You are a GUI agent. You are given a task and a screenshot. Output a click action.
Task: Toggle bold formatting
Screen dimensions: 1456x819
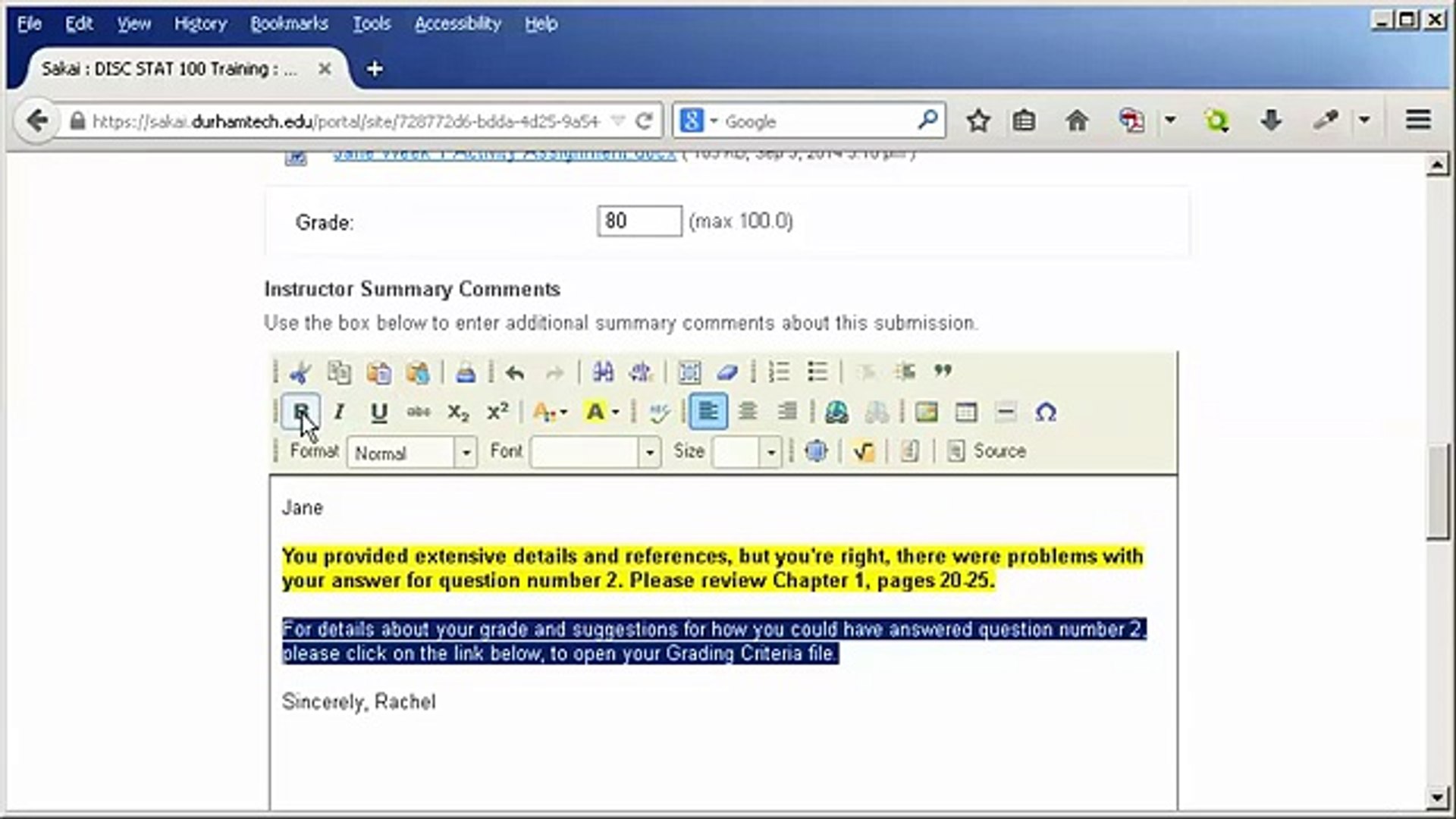[x=300, y=412]
